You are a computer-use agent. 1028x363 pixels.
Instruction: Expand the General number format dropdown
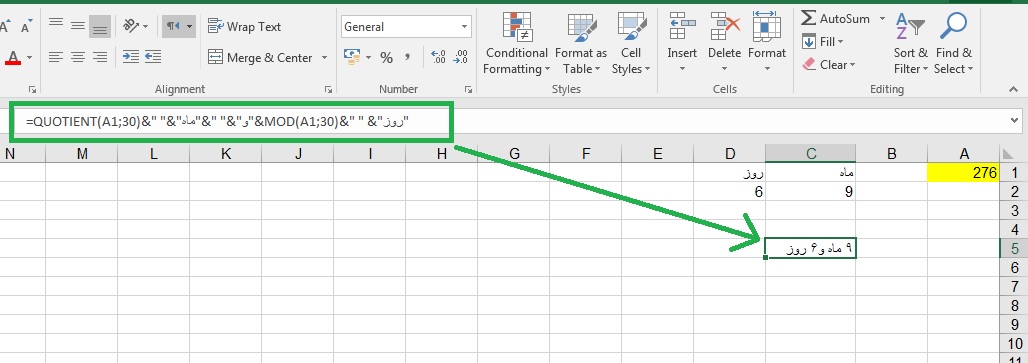click(465, 27)
